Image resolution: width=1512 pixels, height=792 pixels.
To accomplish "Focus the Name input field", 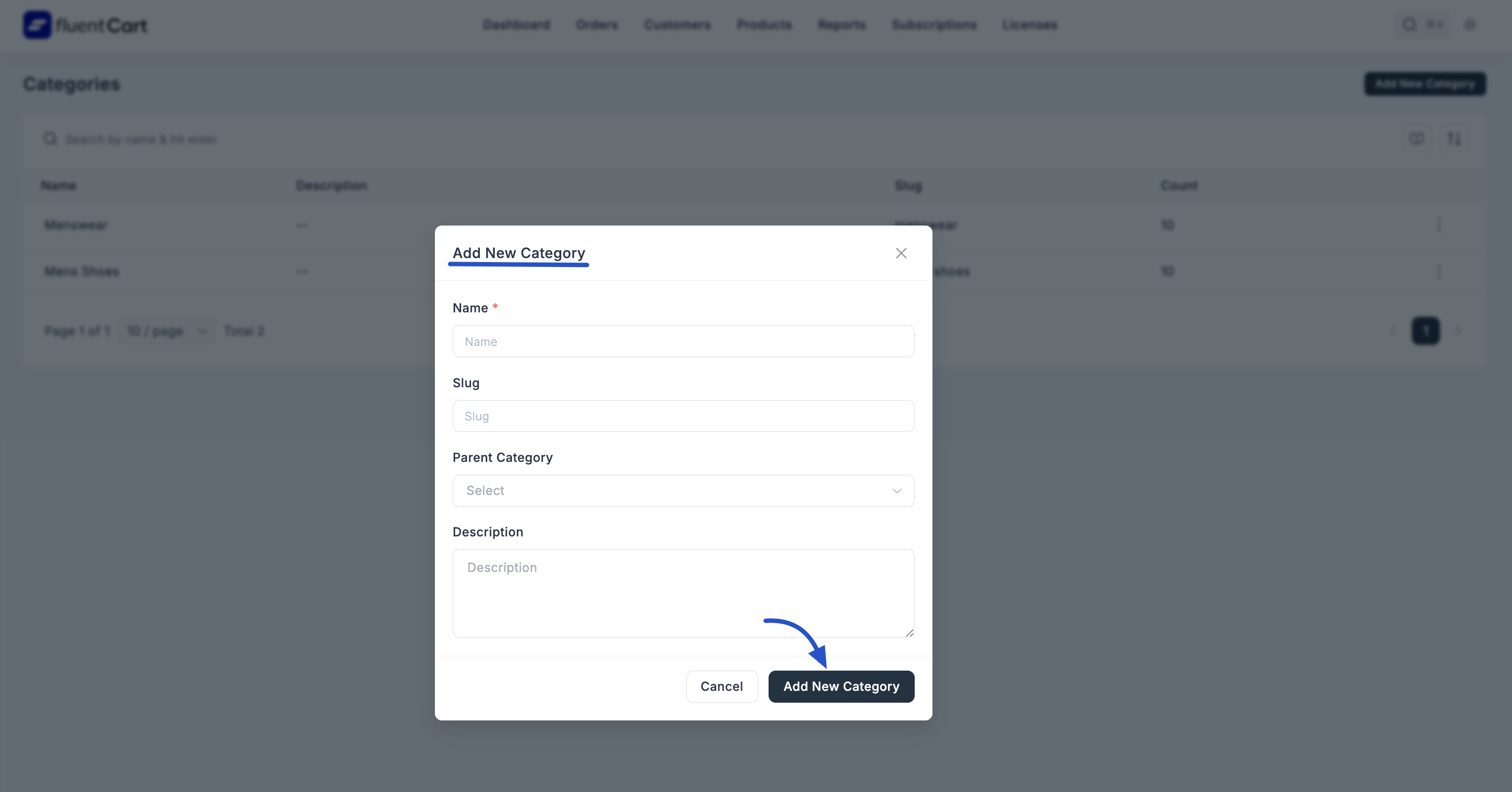I will coord(683,341).
